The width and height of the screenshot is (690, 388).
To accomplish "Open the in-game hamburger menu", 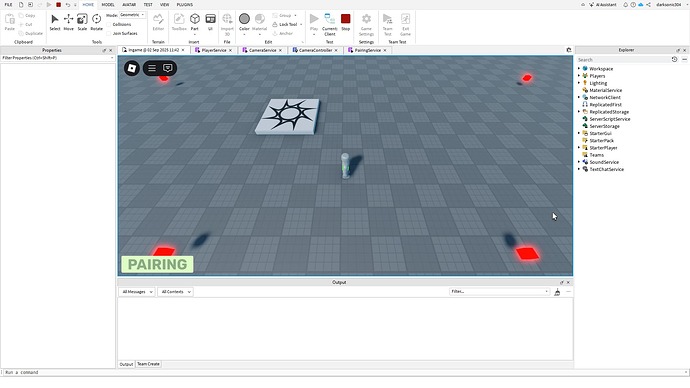I will point(152,68).
